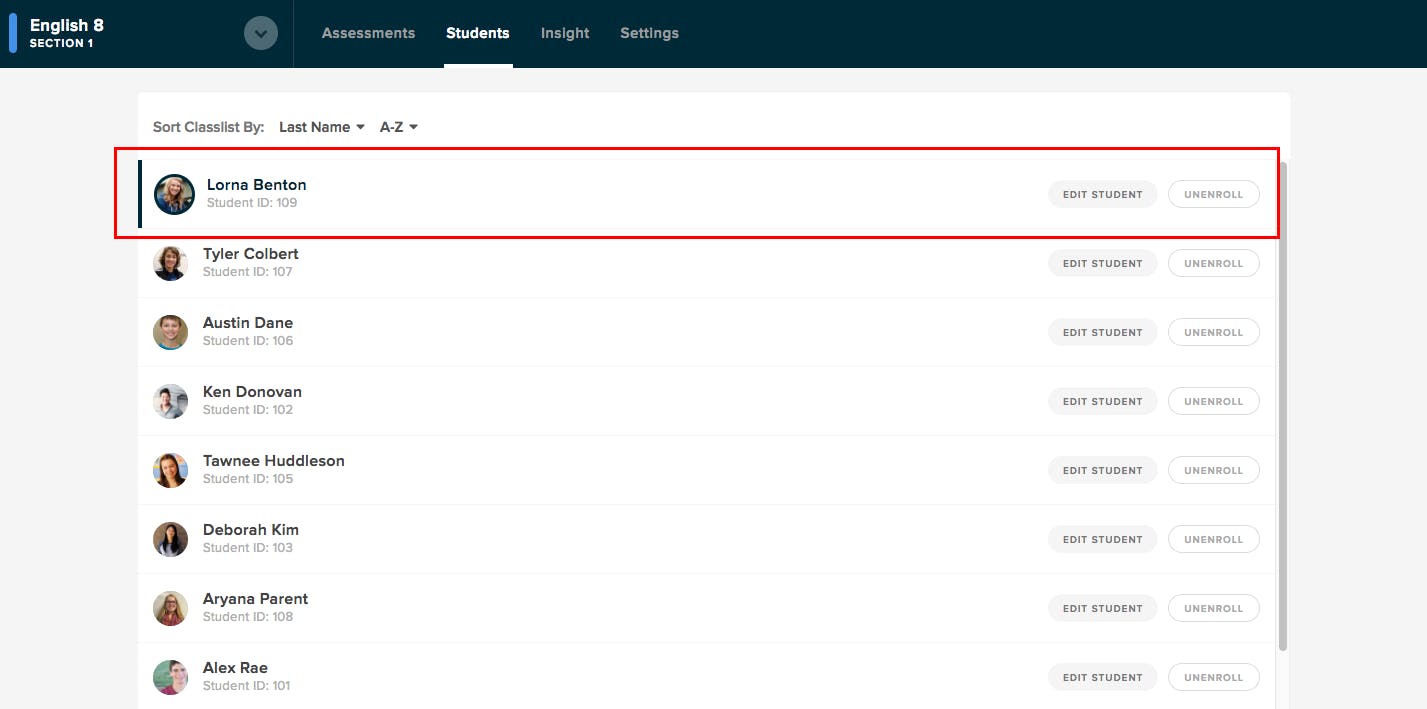Switch to the Assessments tab

coord(368,33)
